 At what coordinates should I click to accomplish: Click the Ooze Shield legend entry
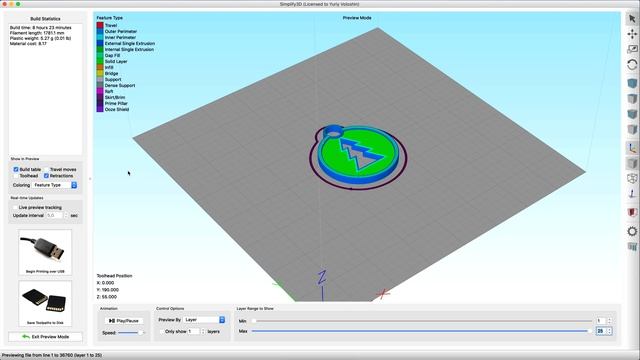coord(117,109)
